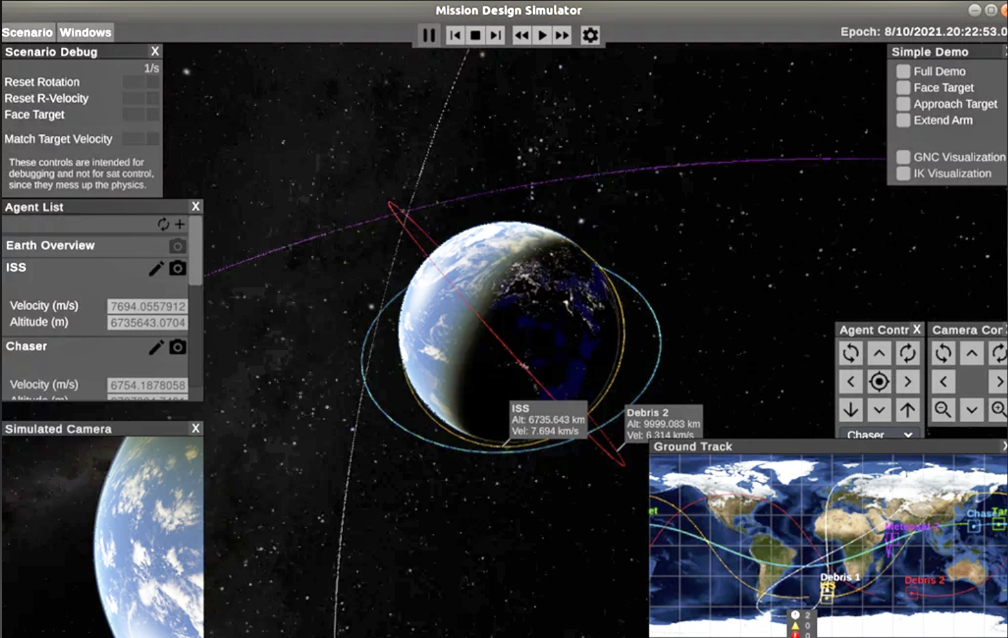Close the Simulated Camera panel
Image resolution: width=1008 pixels, height=638 pixels.
[x=195, y=428]
